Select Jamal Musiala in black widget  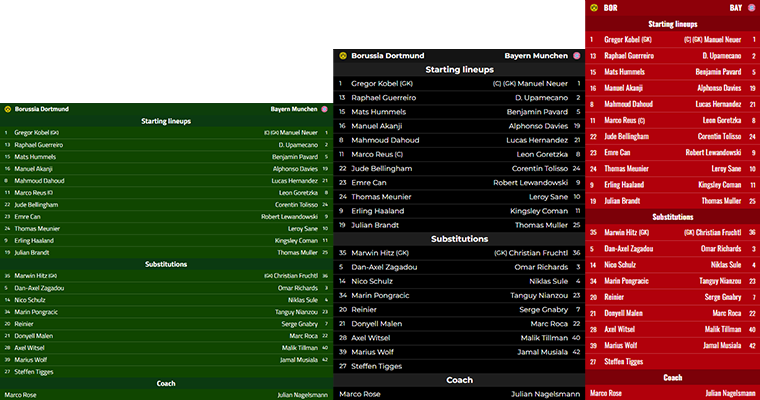pyautogui.click(x=542, y=352)
